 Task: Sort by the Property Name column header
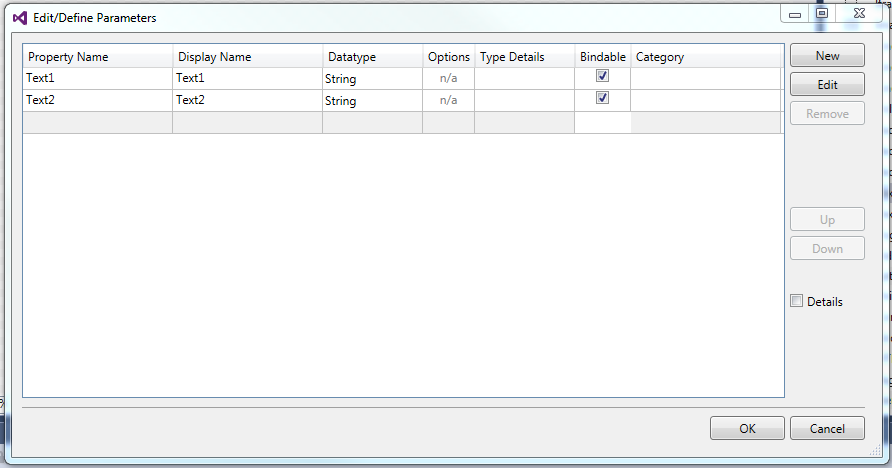(x=98, y=57)
